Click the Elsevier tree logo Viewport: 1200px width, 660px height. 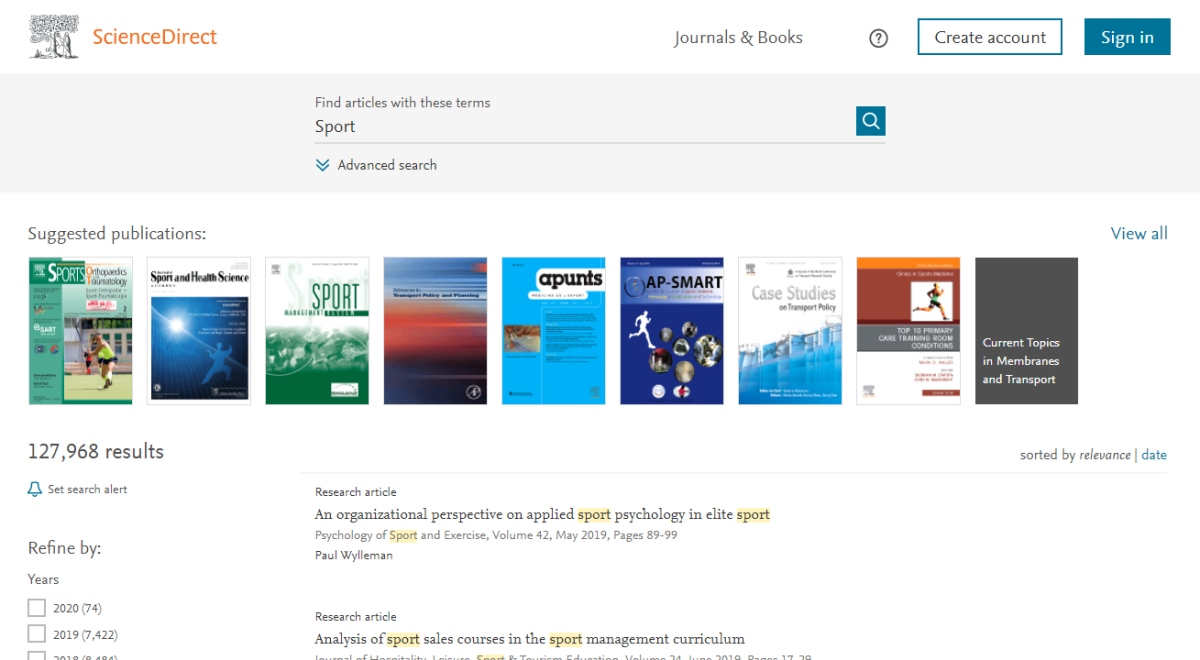(x=54, y=37)
